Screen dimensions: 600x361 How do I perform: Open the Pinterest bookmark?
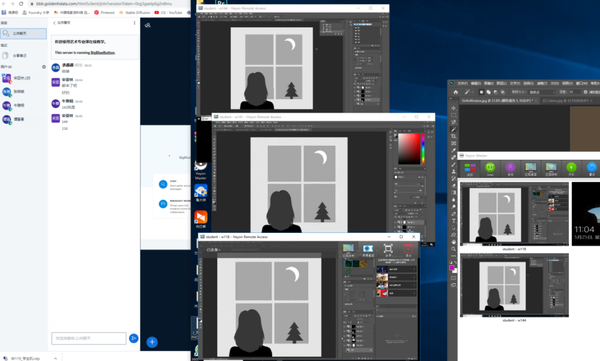(104, 13)
